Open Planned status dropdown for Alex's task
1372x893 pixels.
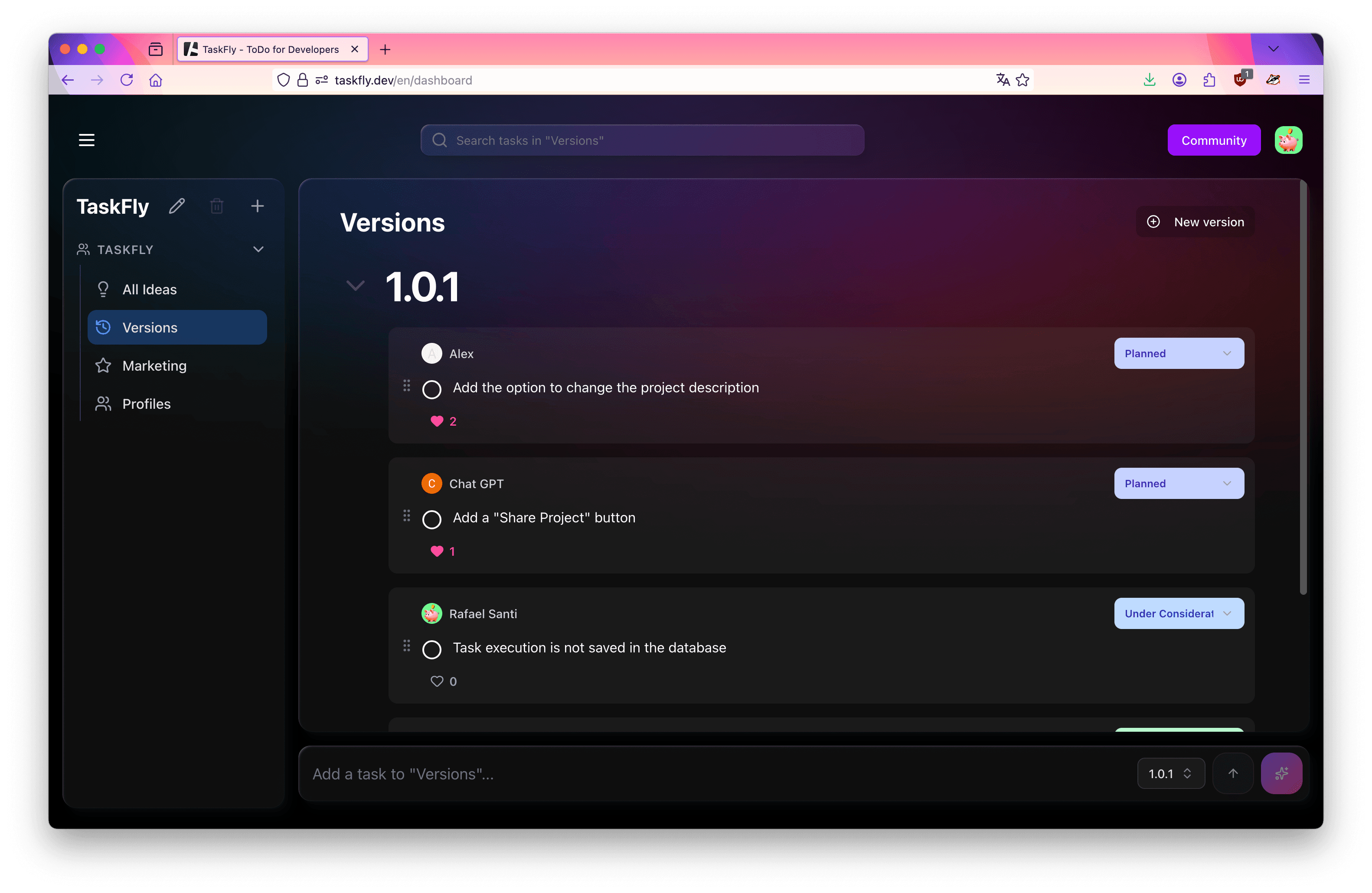coord(1178,353)
